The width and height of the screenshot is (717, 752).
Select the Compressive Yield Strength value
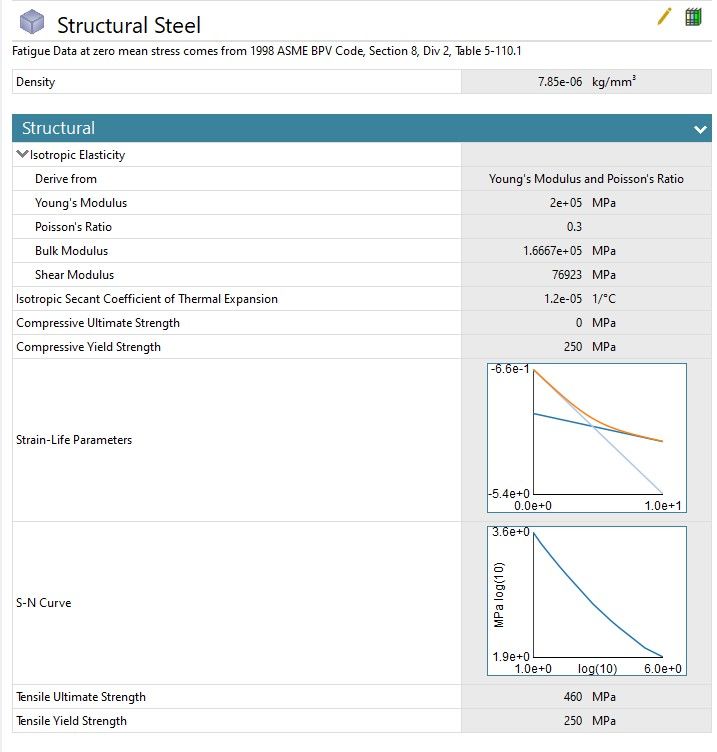point(574,347)
